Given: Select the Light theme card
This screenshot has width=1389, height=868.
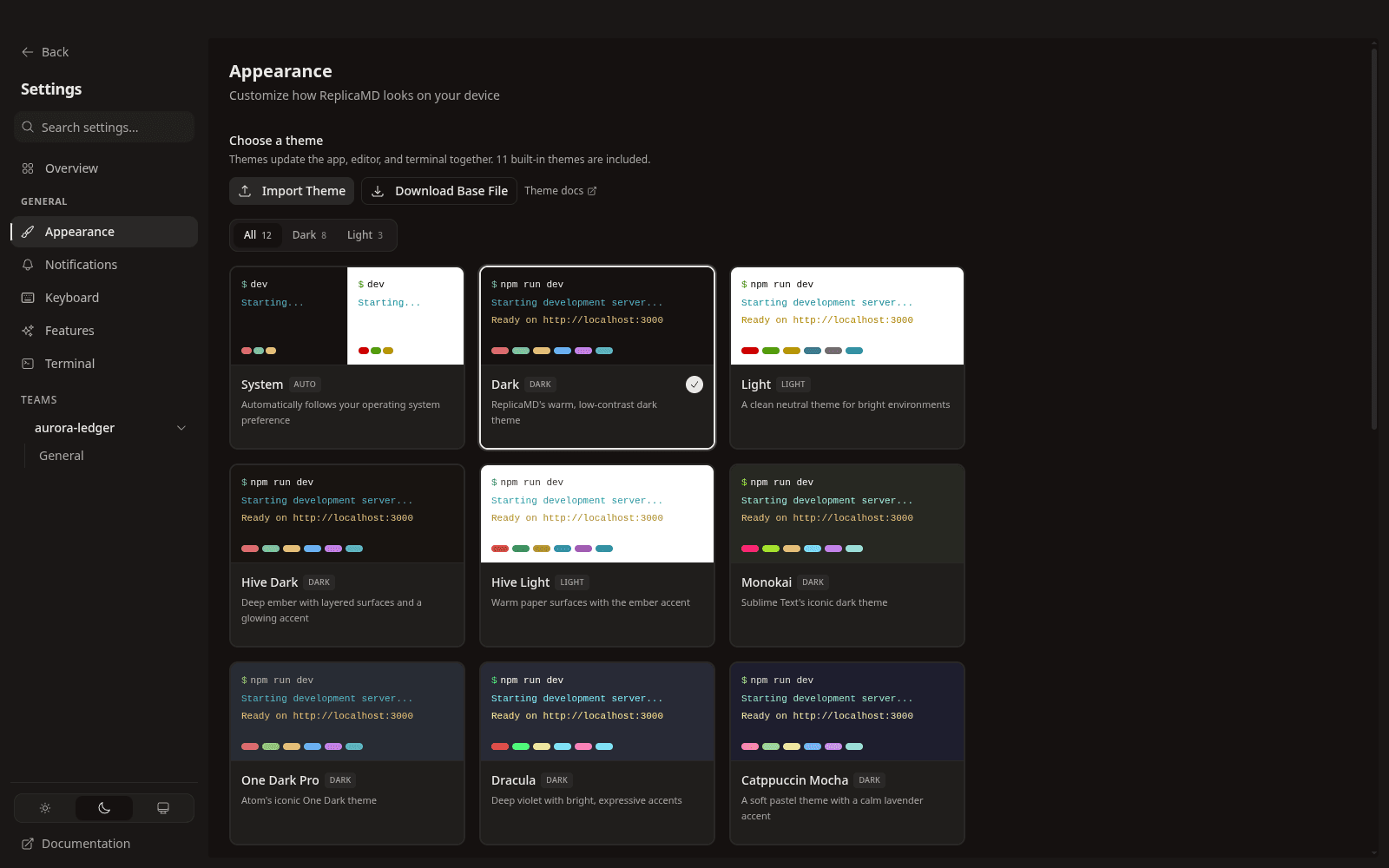Looking at the screenshot, I should [847, 358].
